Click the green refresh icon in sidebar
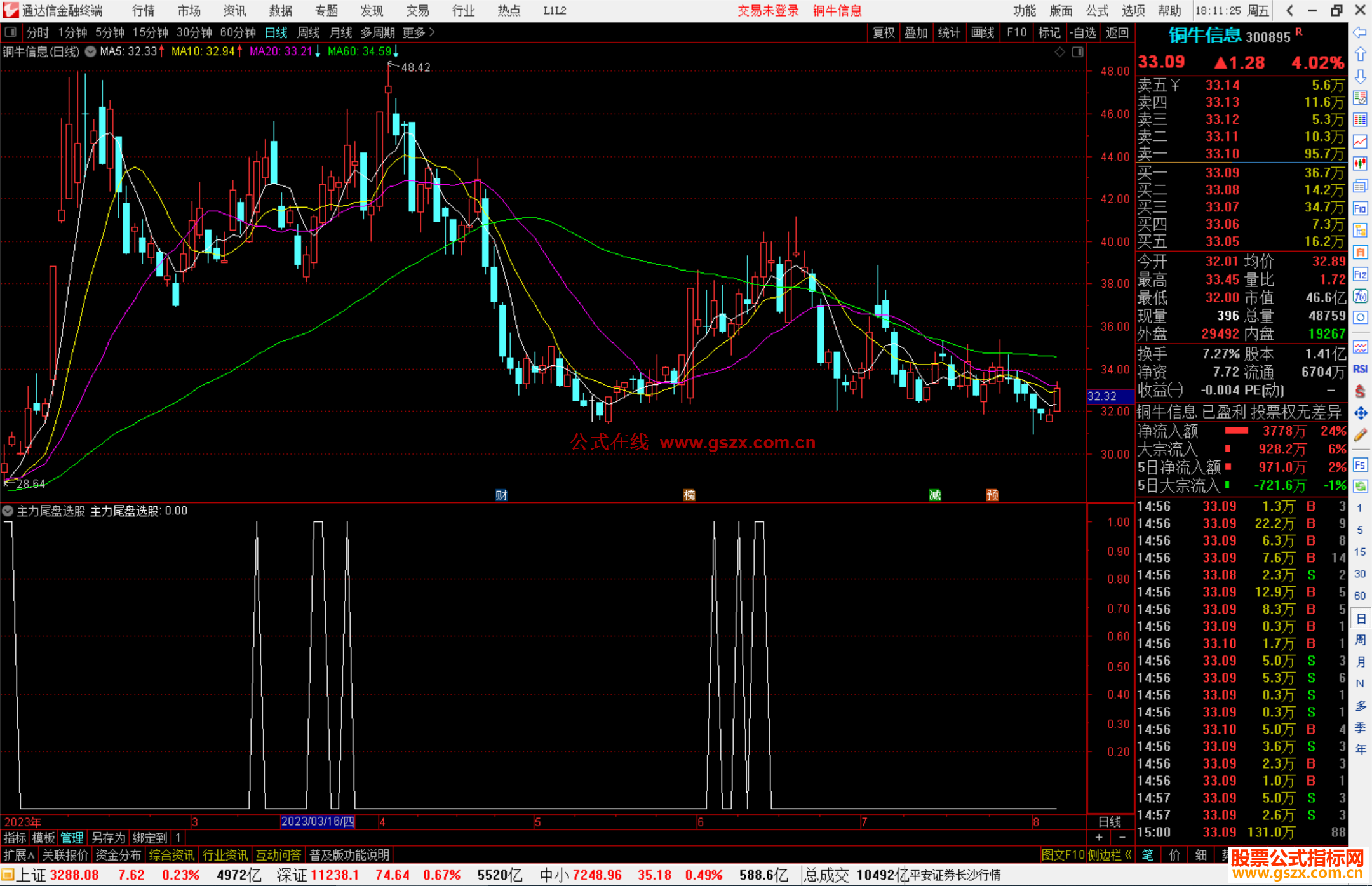1372x886 pixels. [1360, 487]
